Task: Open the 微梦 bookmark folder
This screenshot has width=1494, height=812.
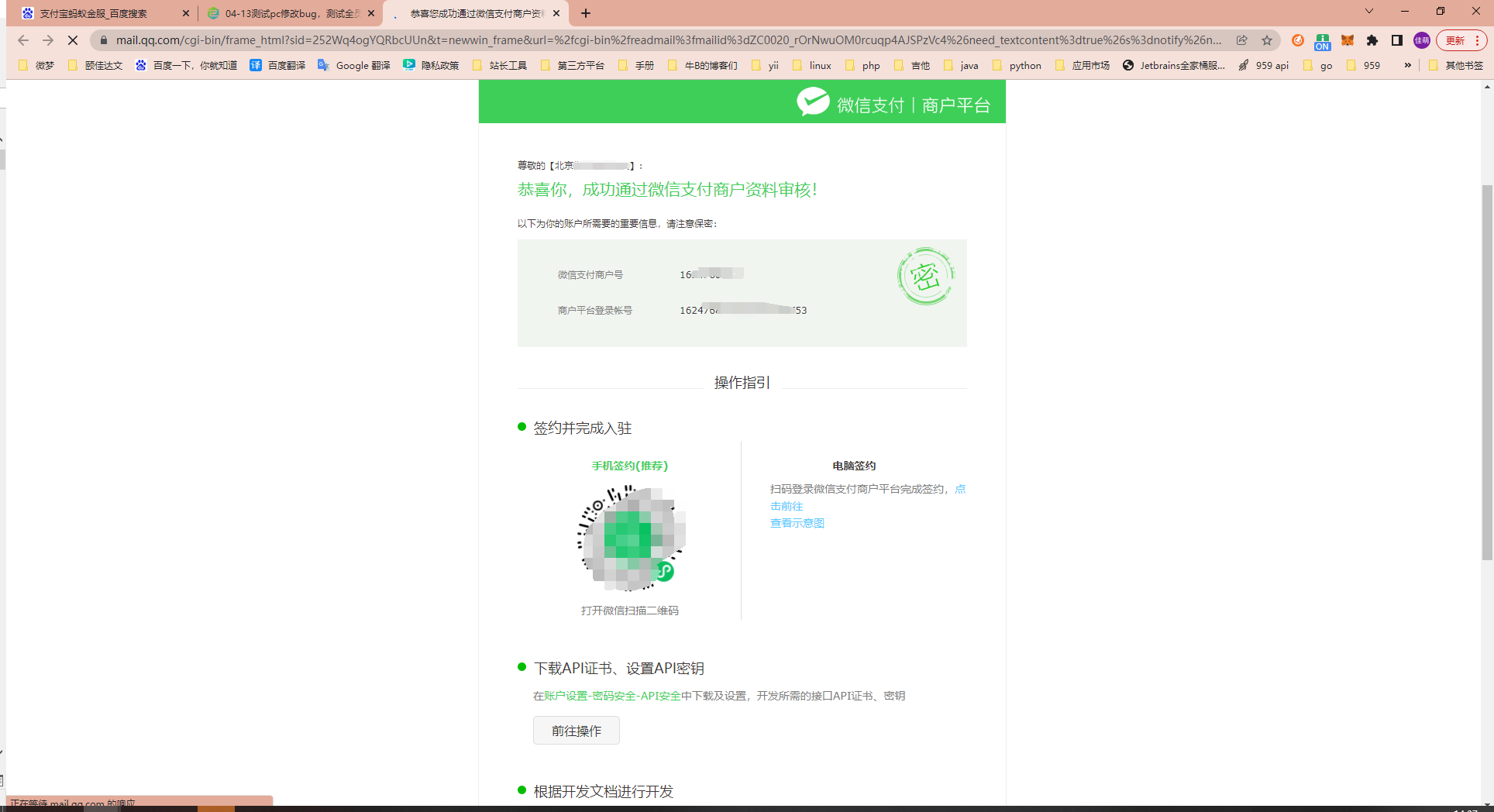Action: 36,65
